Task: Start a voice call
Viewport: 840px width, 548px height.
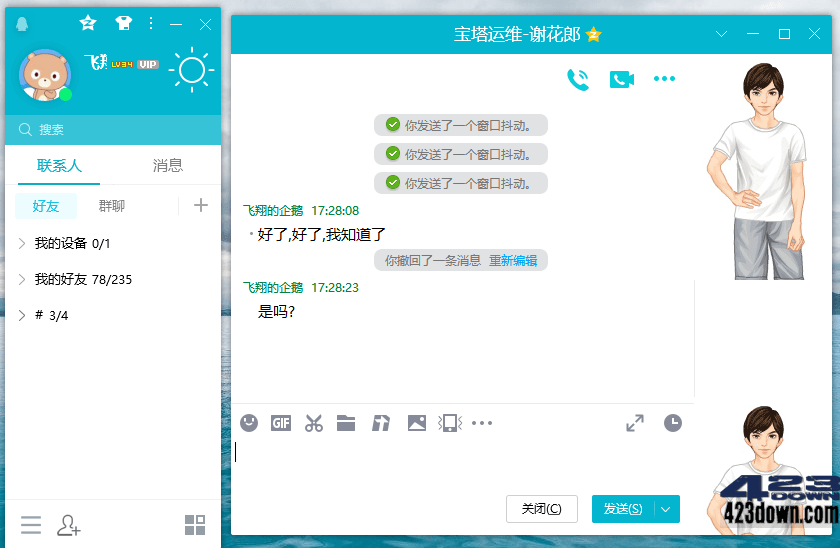Action: point(578,79)
